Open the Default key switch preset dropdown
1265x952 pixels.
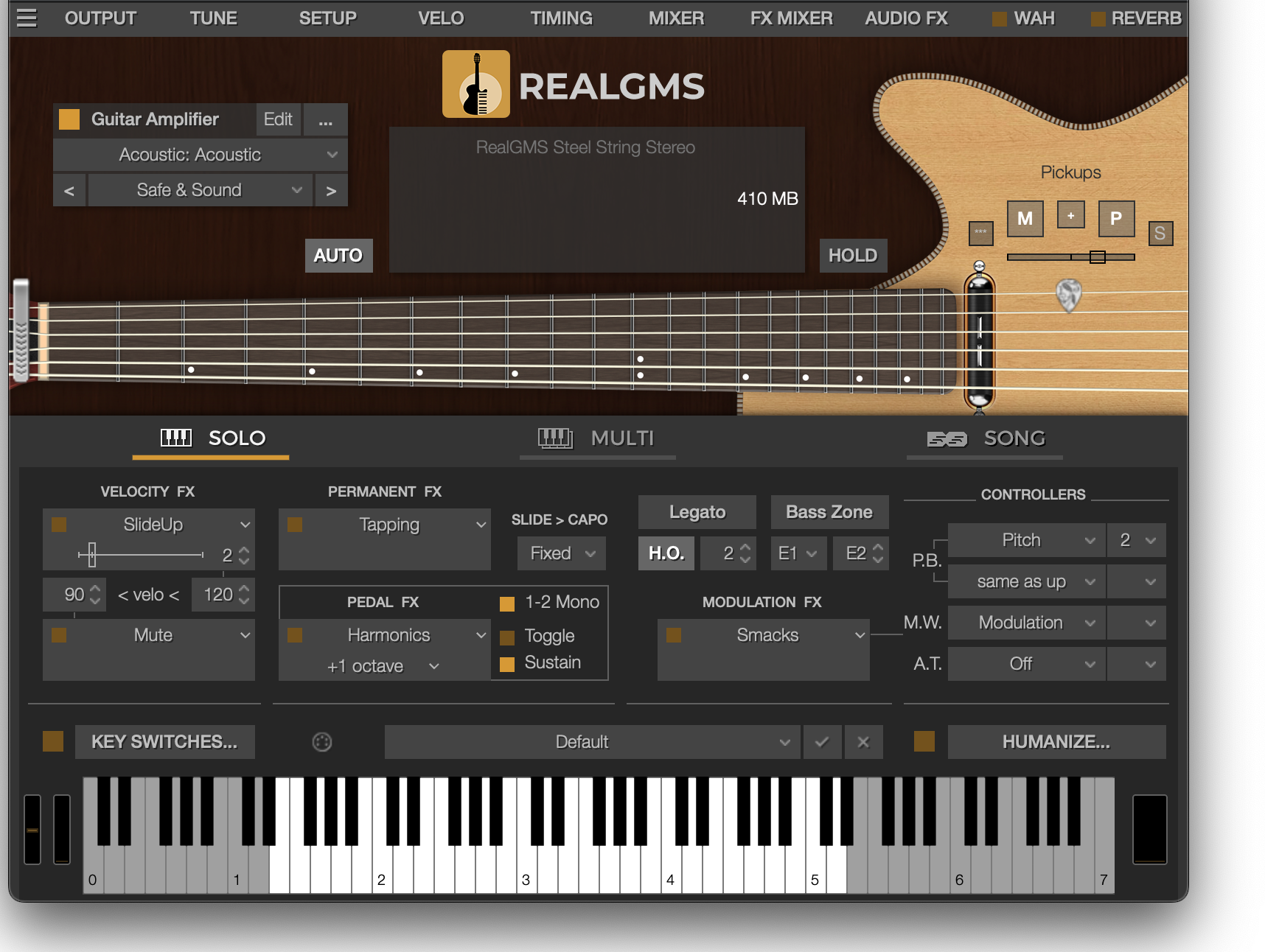click(x=592, y=742)
